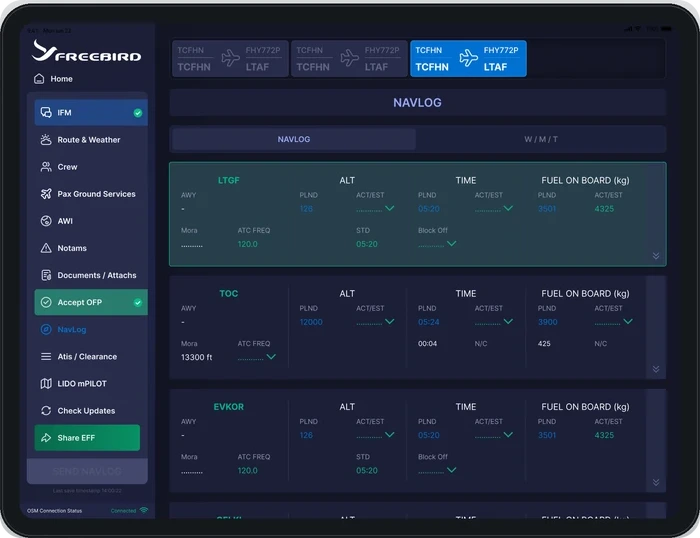Click the AWI globe icon
Viewport: 700px width, 538px height.
(46, 221)
